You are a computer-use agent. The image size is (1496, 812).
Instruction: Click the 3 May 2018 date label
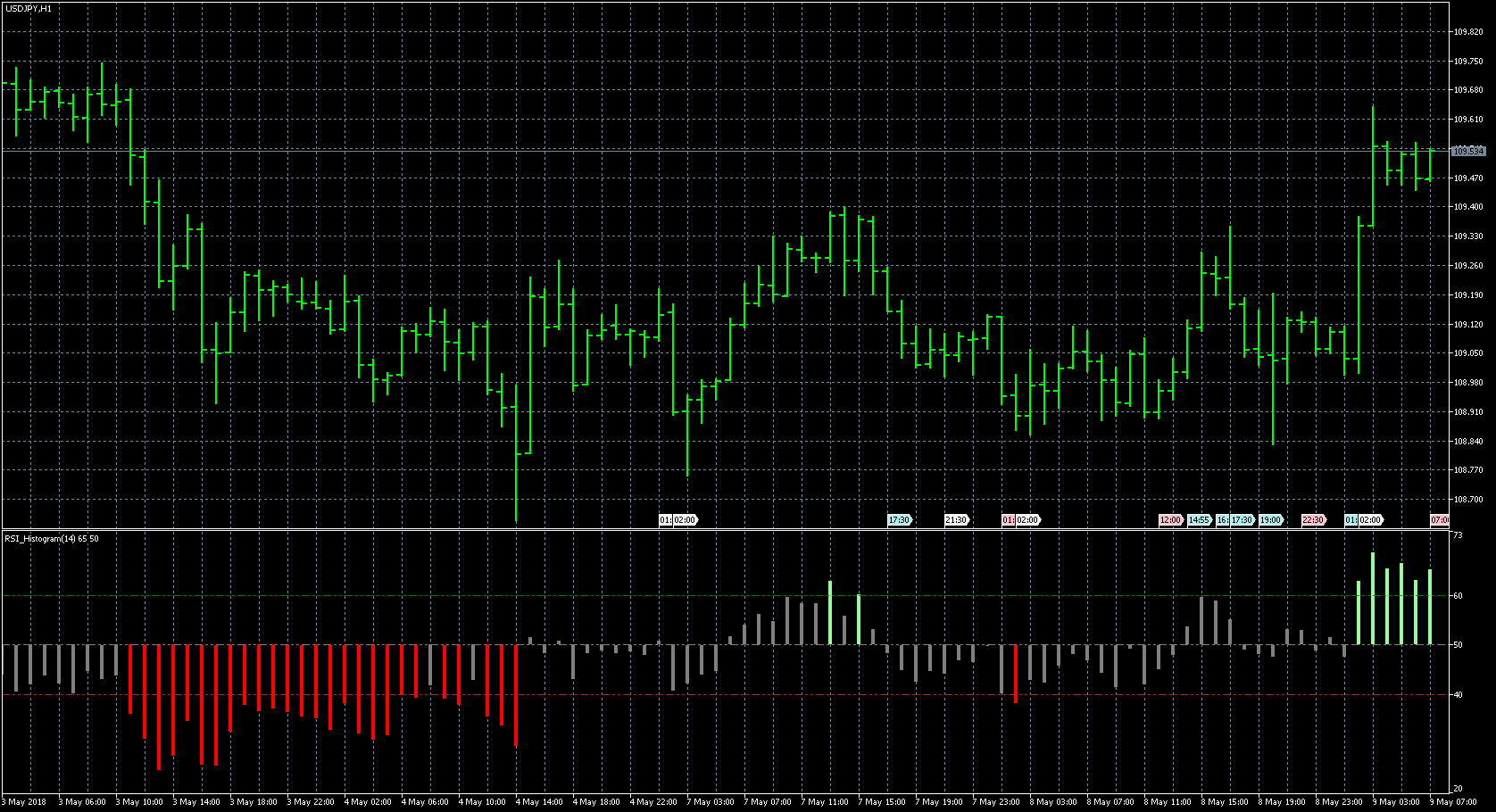point(27,802)
